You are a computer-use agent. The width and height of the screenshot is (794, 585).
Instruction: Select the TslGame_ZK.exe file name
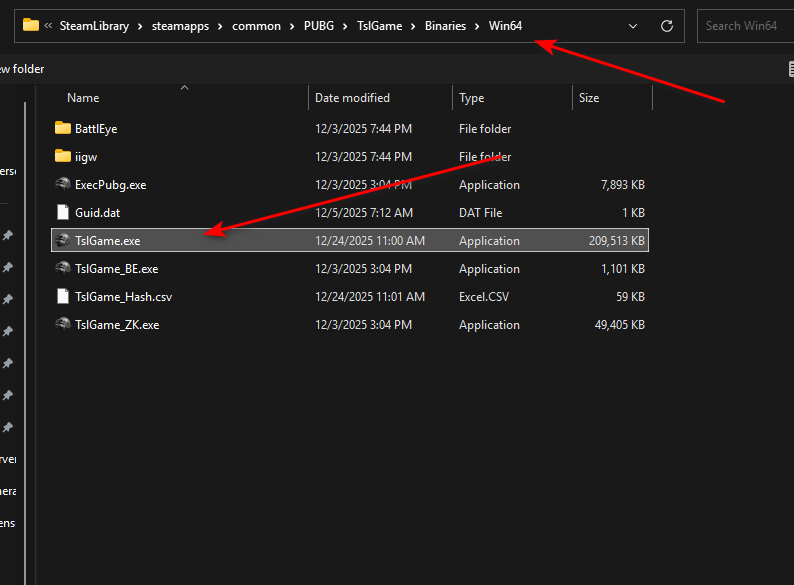coord(117,325)
